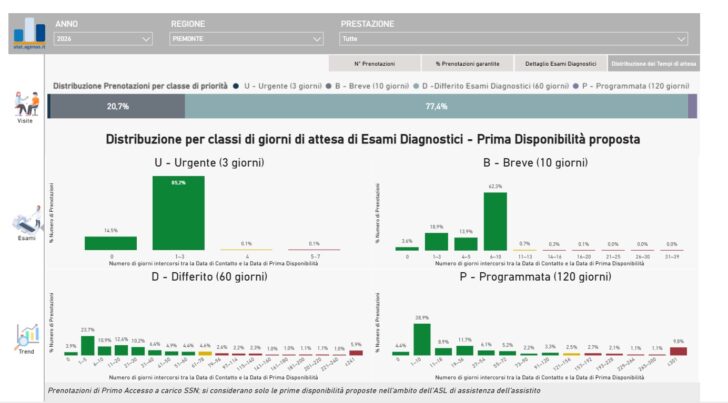Switch to the N° Prenotazioni tab
Screen dimensions: 728x403
click(375, 64)
